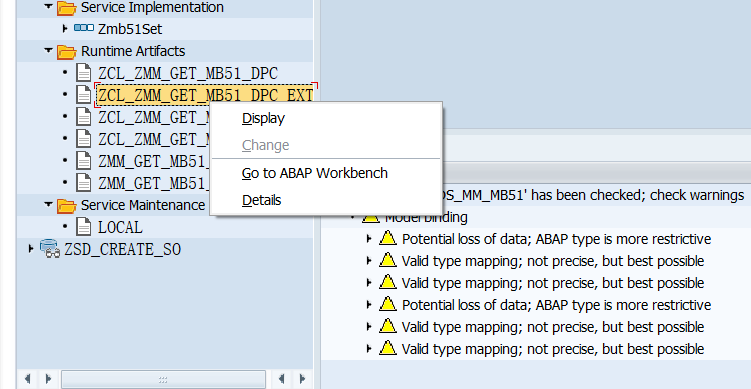Click the ZSD_CREATE_SO project icon

[x=50, y=249]
